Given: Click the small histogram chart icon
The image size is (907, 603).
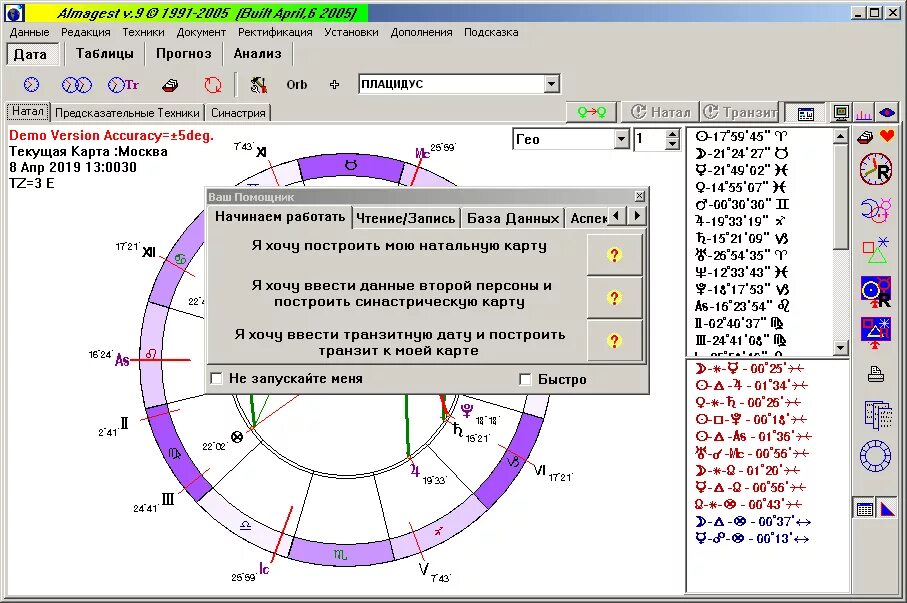Looking at the screenshot, I should tap(864, 113).
